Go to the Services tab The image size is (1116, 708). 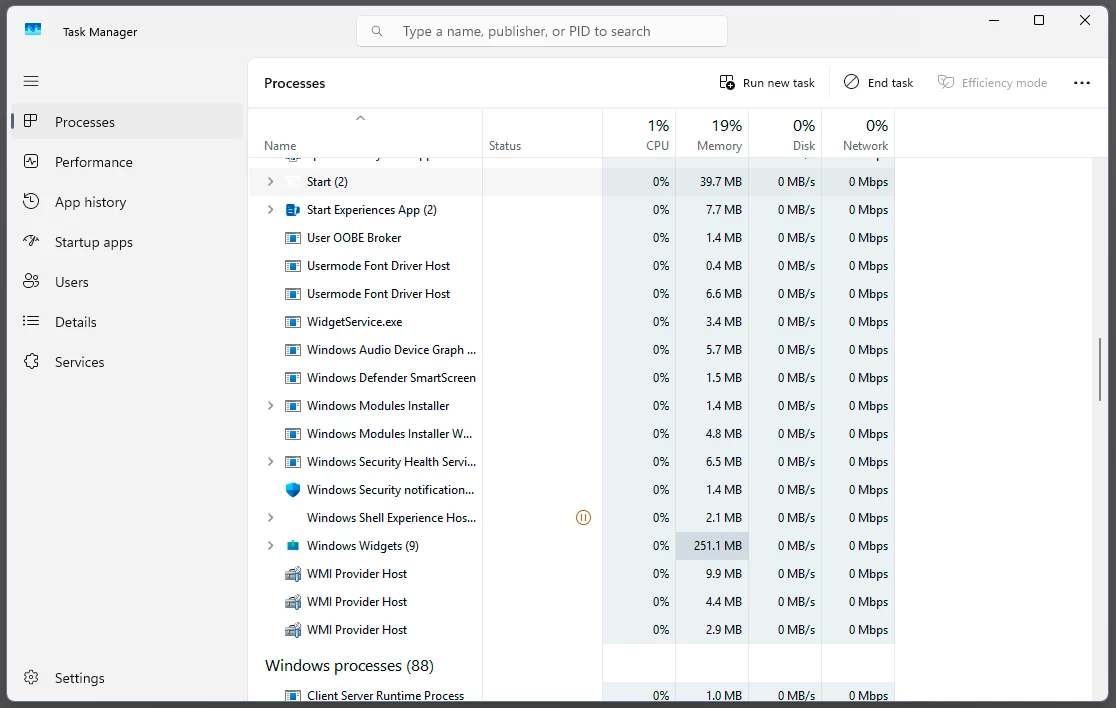(x=127, y=361)
